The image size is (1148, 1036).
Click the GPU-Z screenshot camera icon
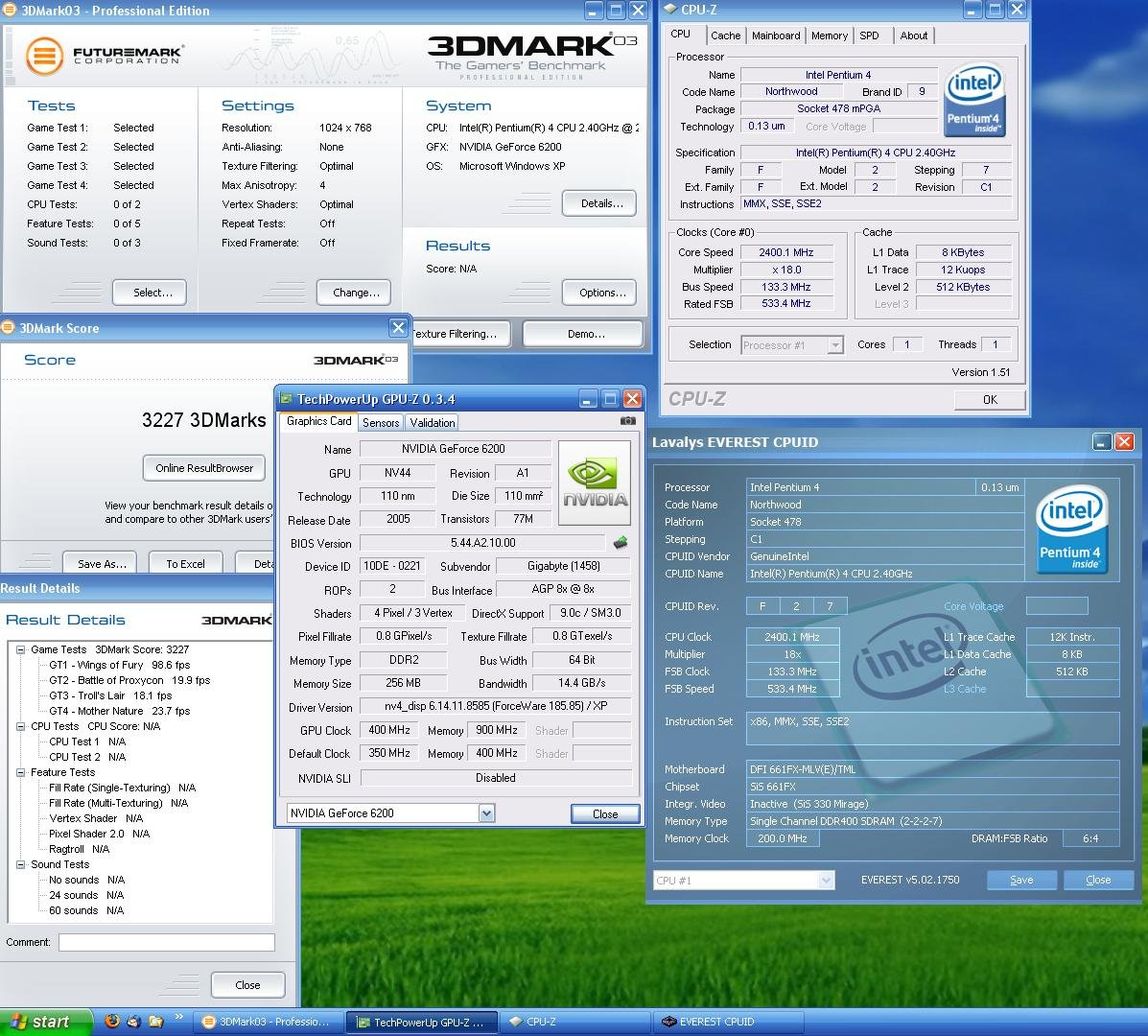pyautogui.click(x=627, y=421)
